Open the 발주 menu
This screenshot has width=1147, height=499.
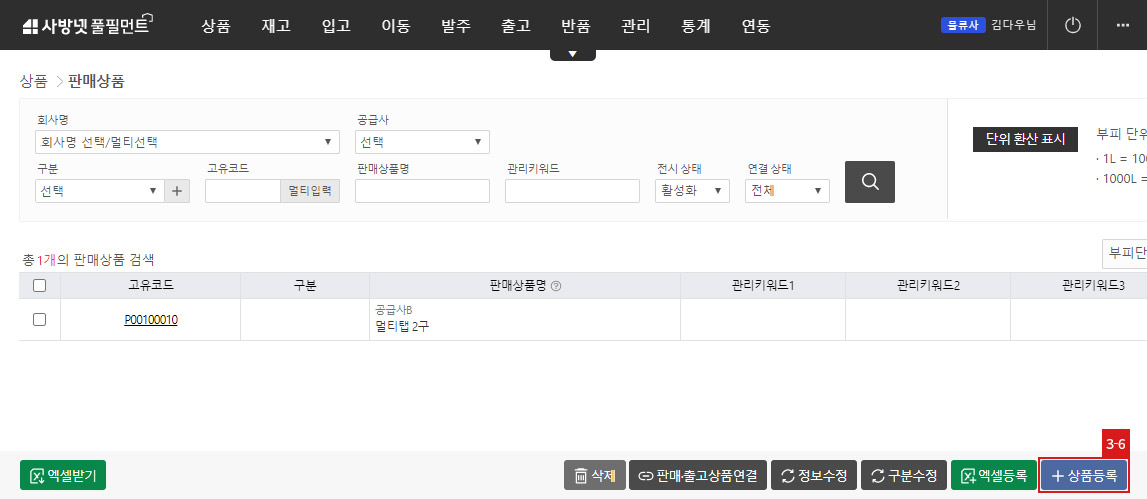tap(456, 26)
